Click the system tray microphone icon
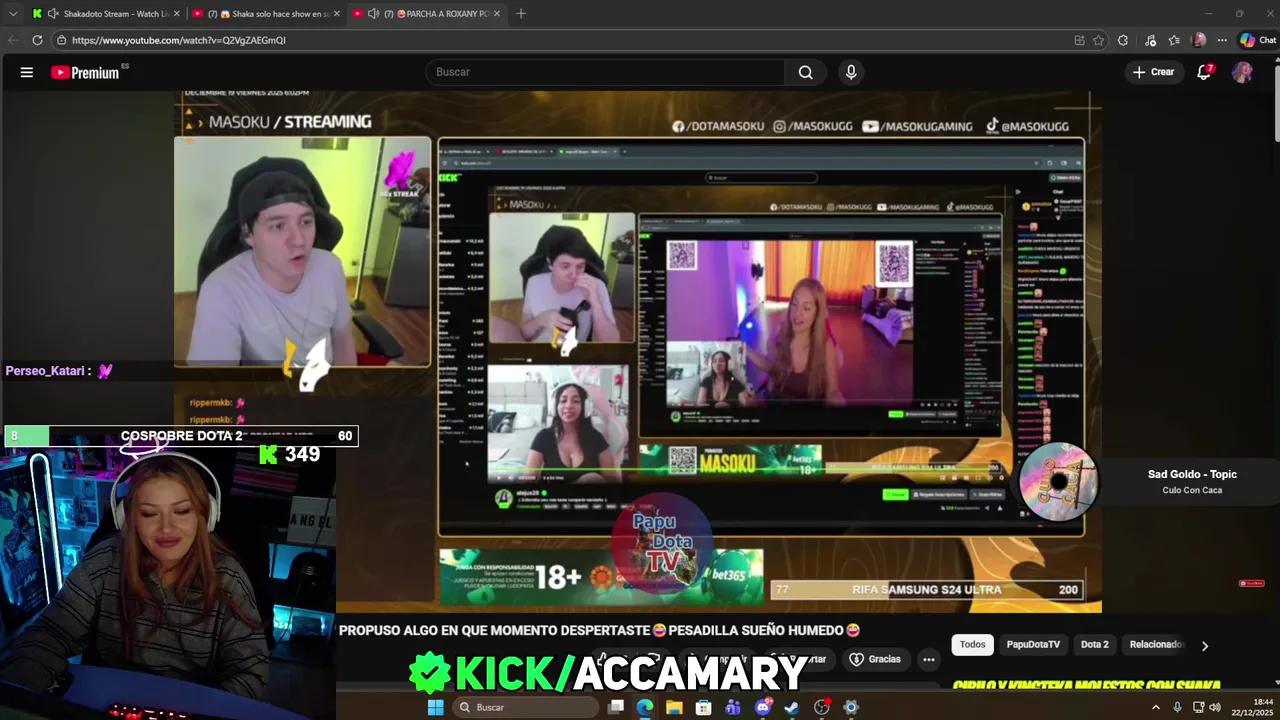The width and height of the screenshot is (1280, 720). tap(1177, 707)
